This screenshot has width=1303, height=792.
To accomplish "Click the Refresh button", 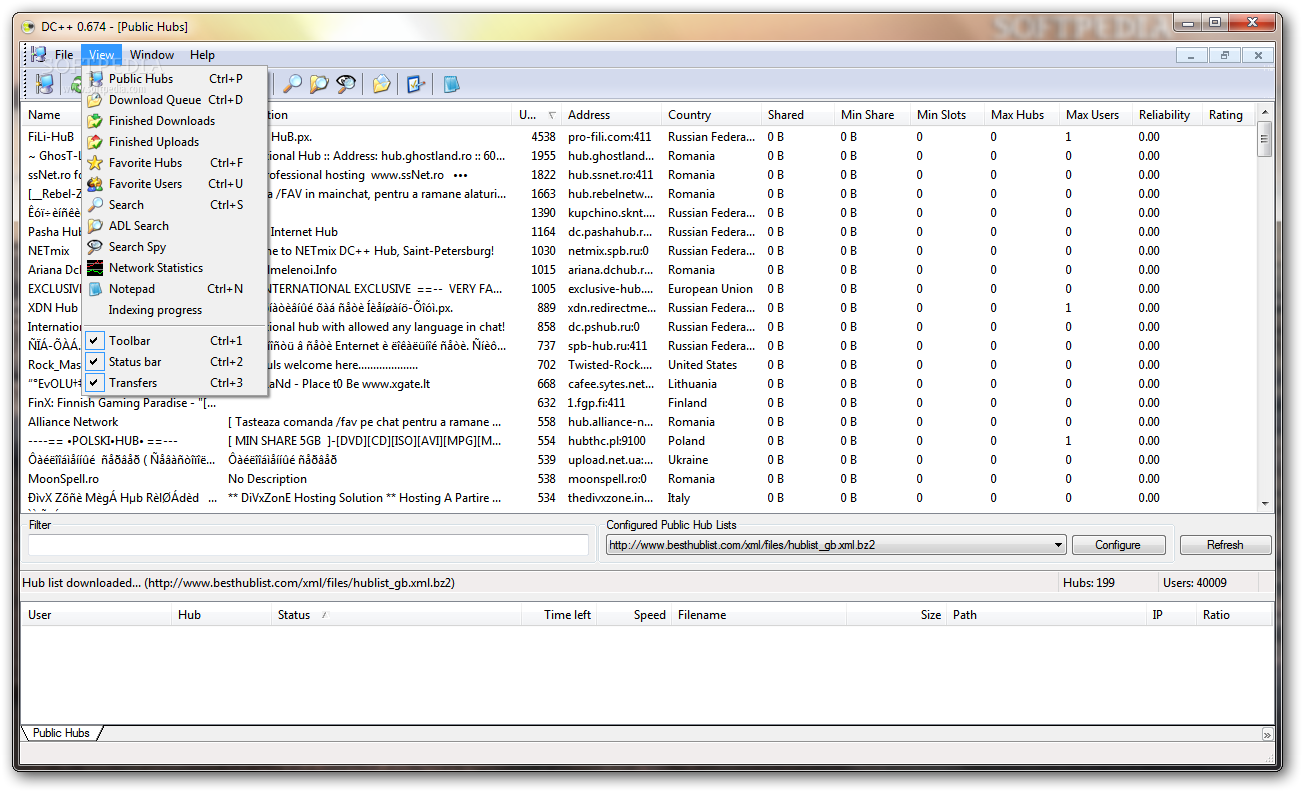I will (x=1225, y=545).
